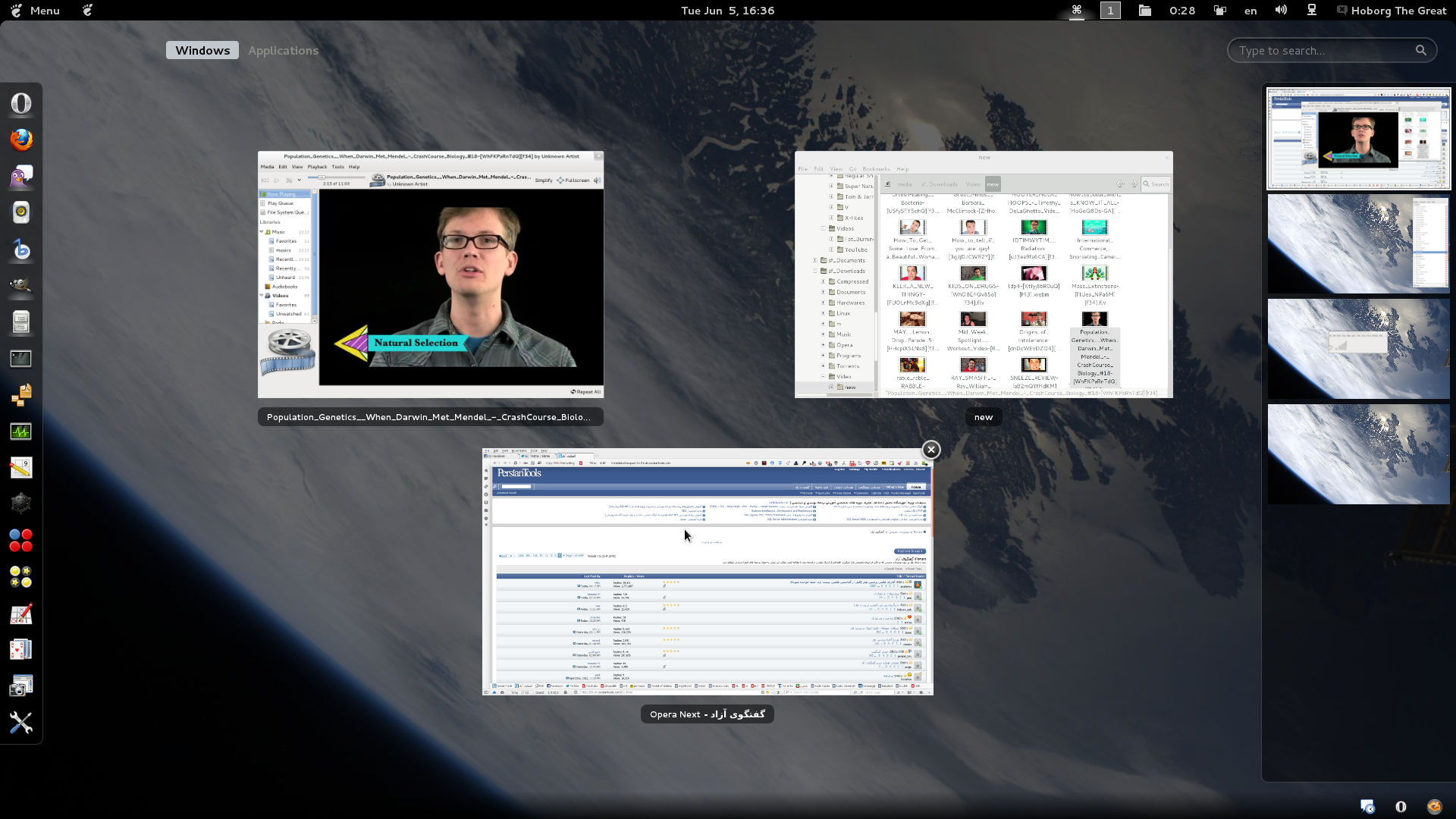Switch to the Applications view
The width and height of the screenshot is (1456, 819).
[283, 51]
